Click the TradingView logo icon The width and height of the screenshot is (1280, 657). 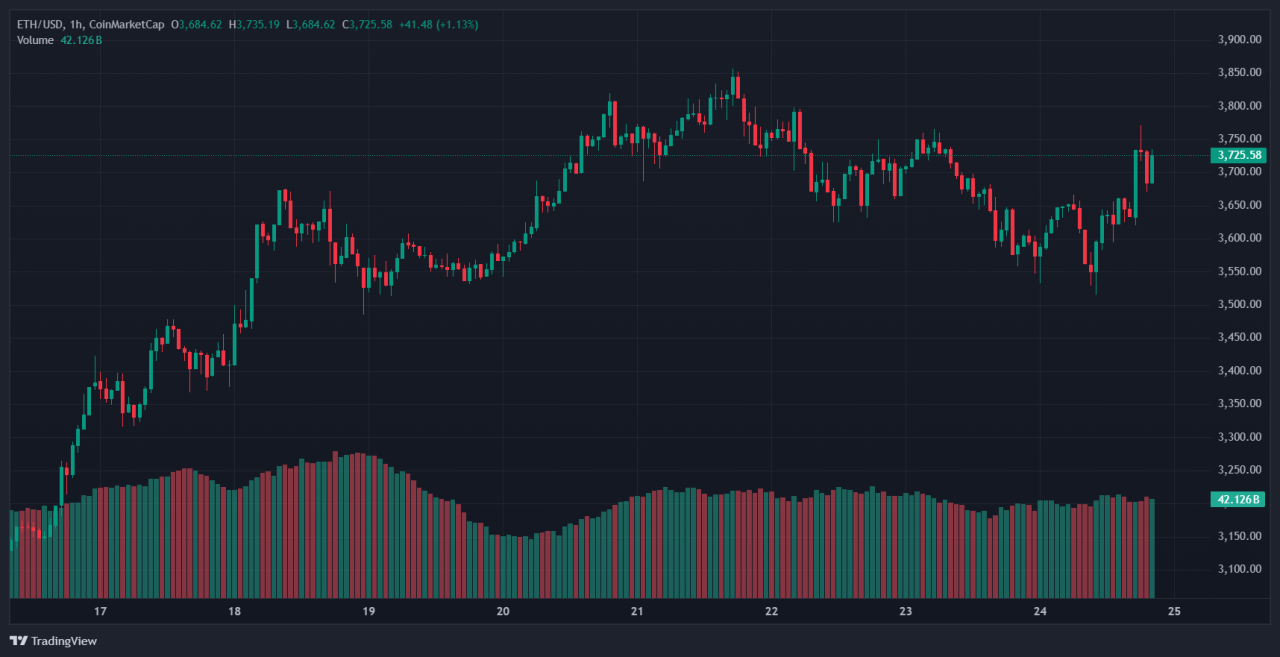click(x=19, y=640)
